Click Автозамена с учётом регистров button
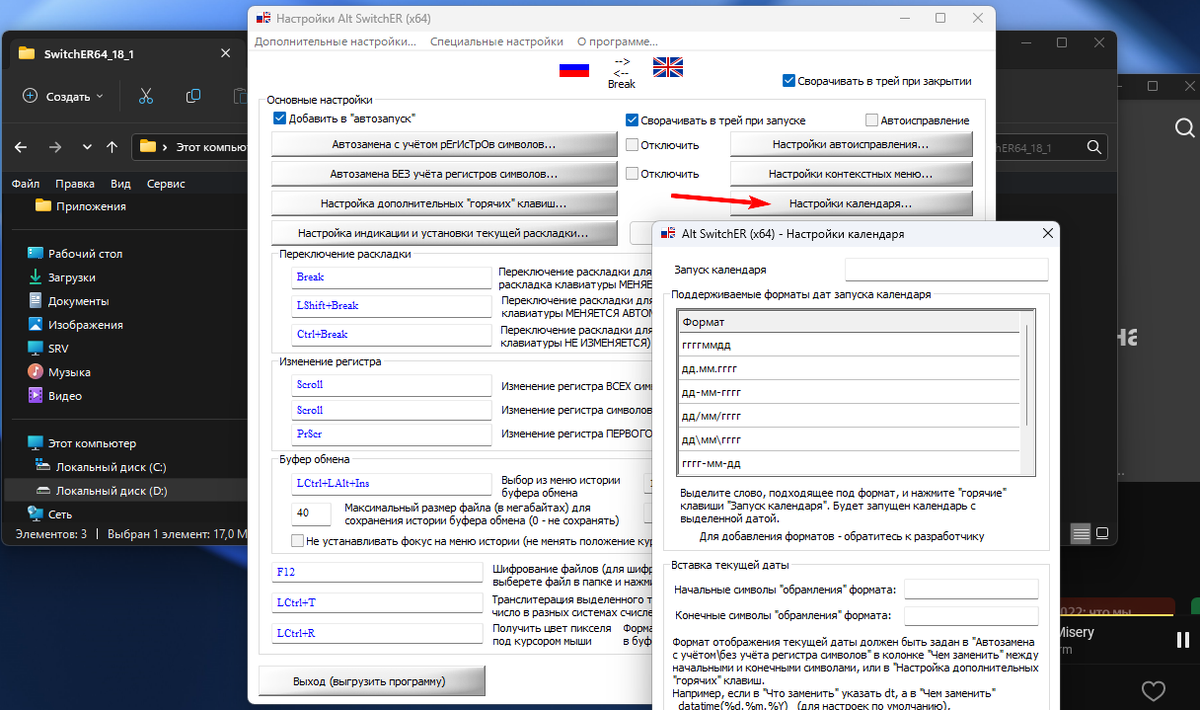Viewport: 1200px width, 710px height. [444, 145]
